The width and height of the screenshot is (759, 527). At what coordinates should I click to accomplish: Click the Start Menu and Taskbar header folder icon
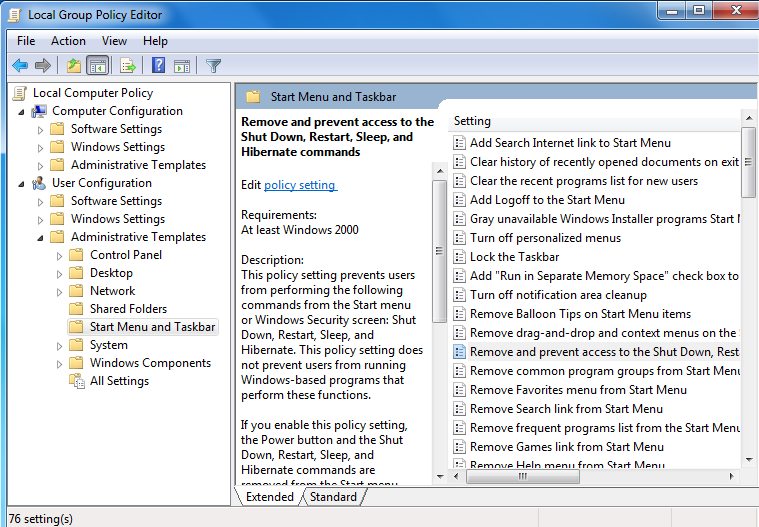click(253, 97)
